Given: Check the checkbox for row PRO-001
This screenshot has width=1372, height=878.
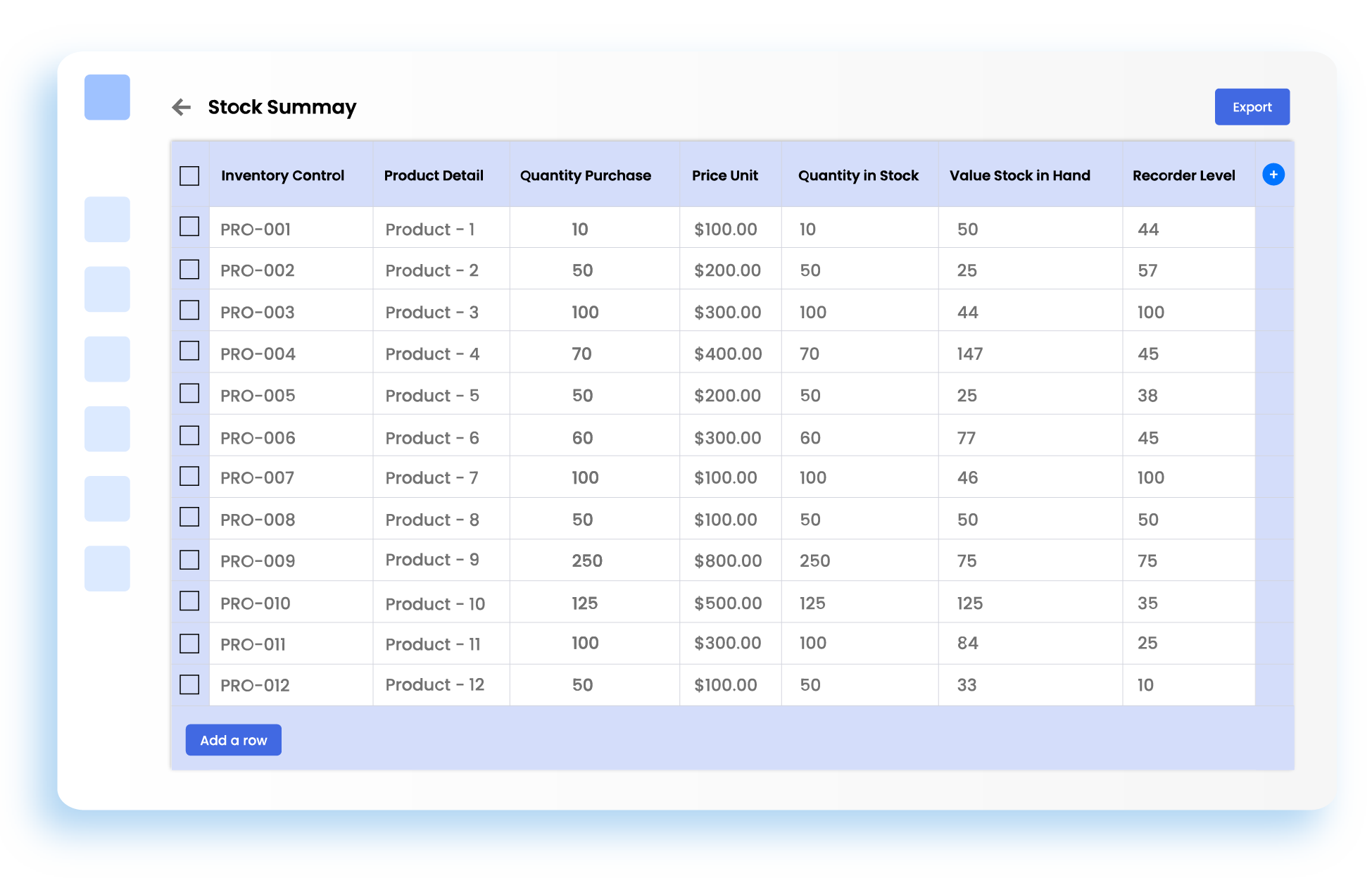Looking at the screenshot, I should click(x=189, y=227).
